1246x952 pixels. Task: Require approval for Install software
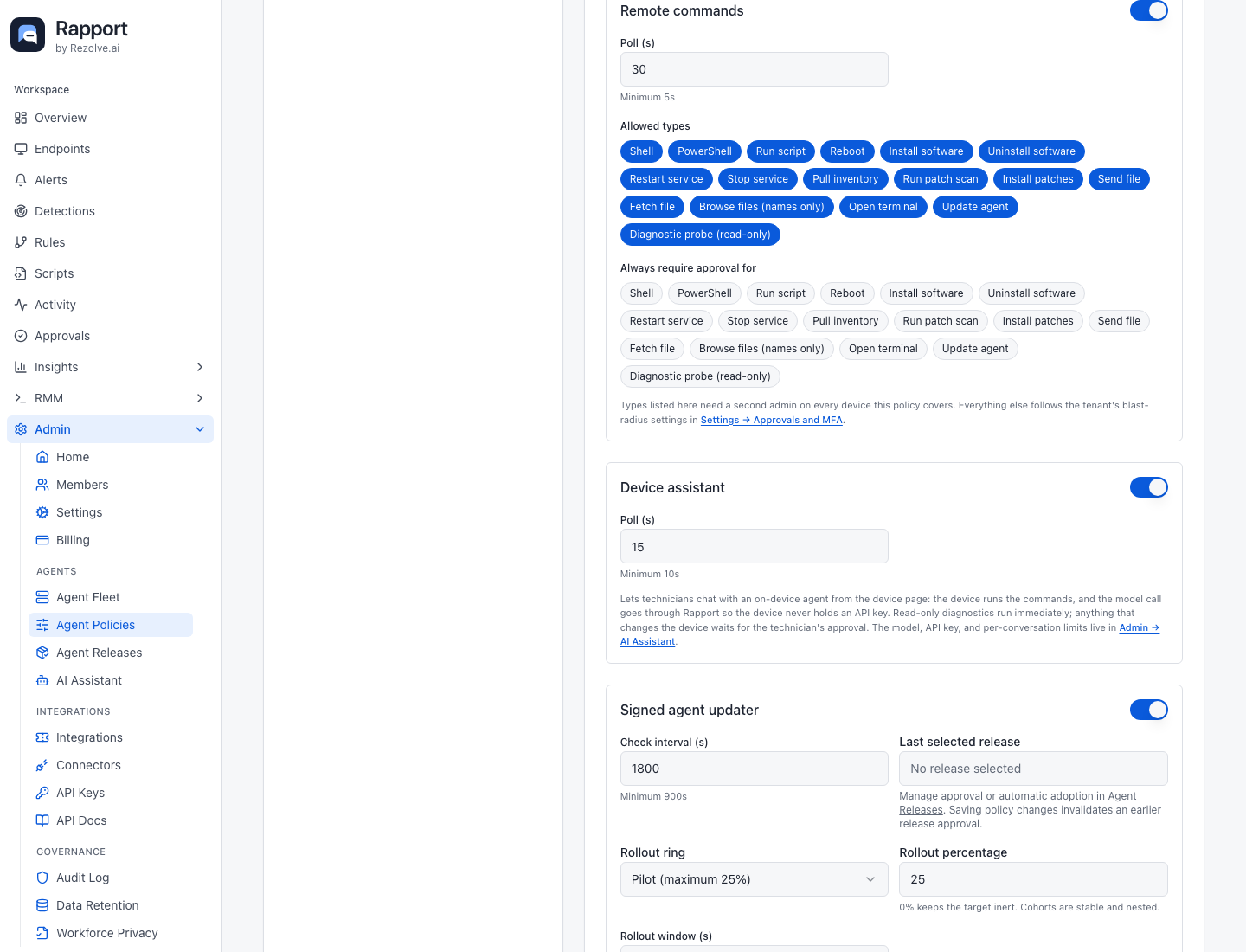926,293
